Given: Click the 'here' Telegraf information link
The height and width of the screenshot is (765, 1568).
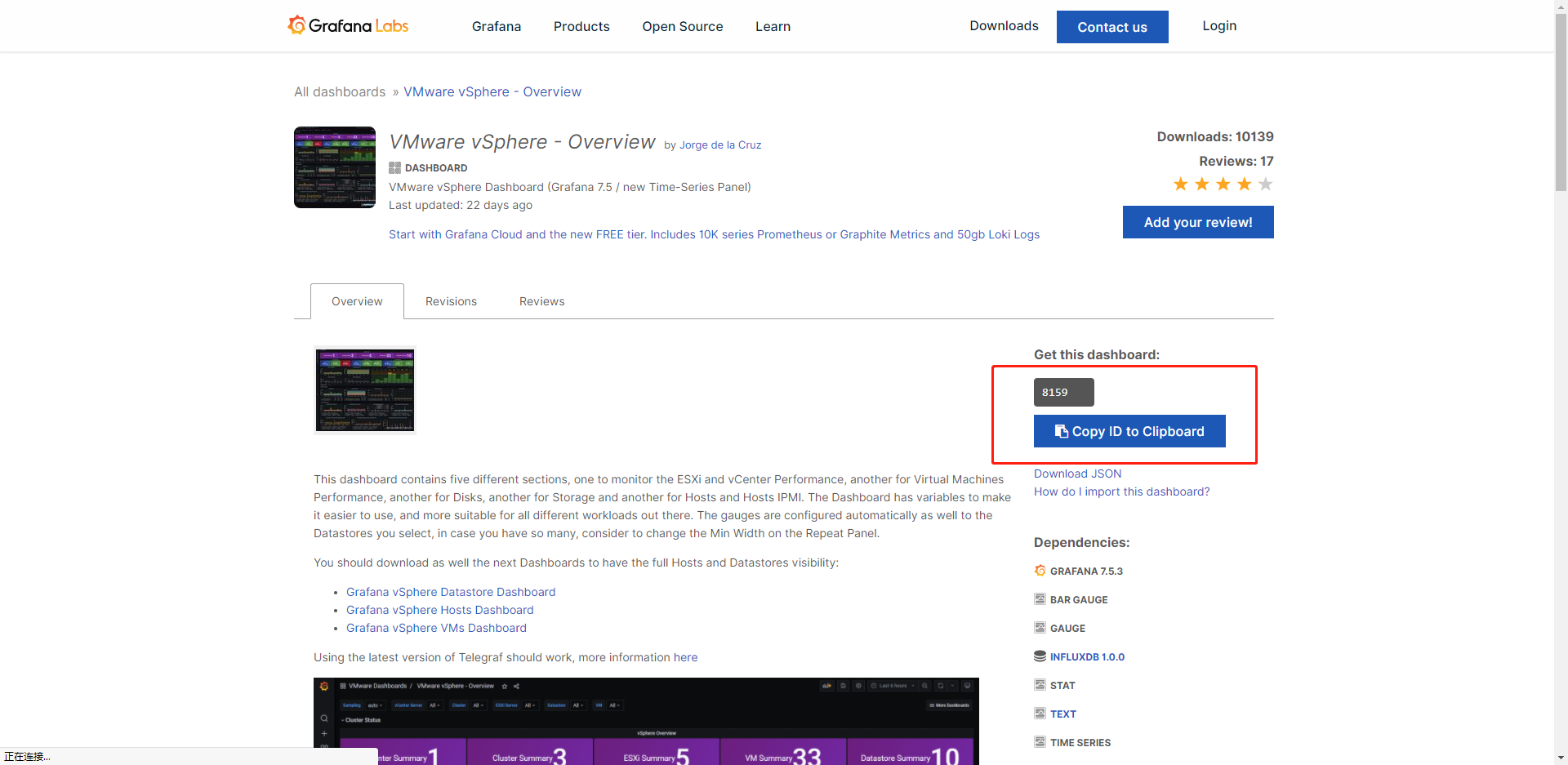Looking at the screenshot, I should click(x=685, y=657).
